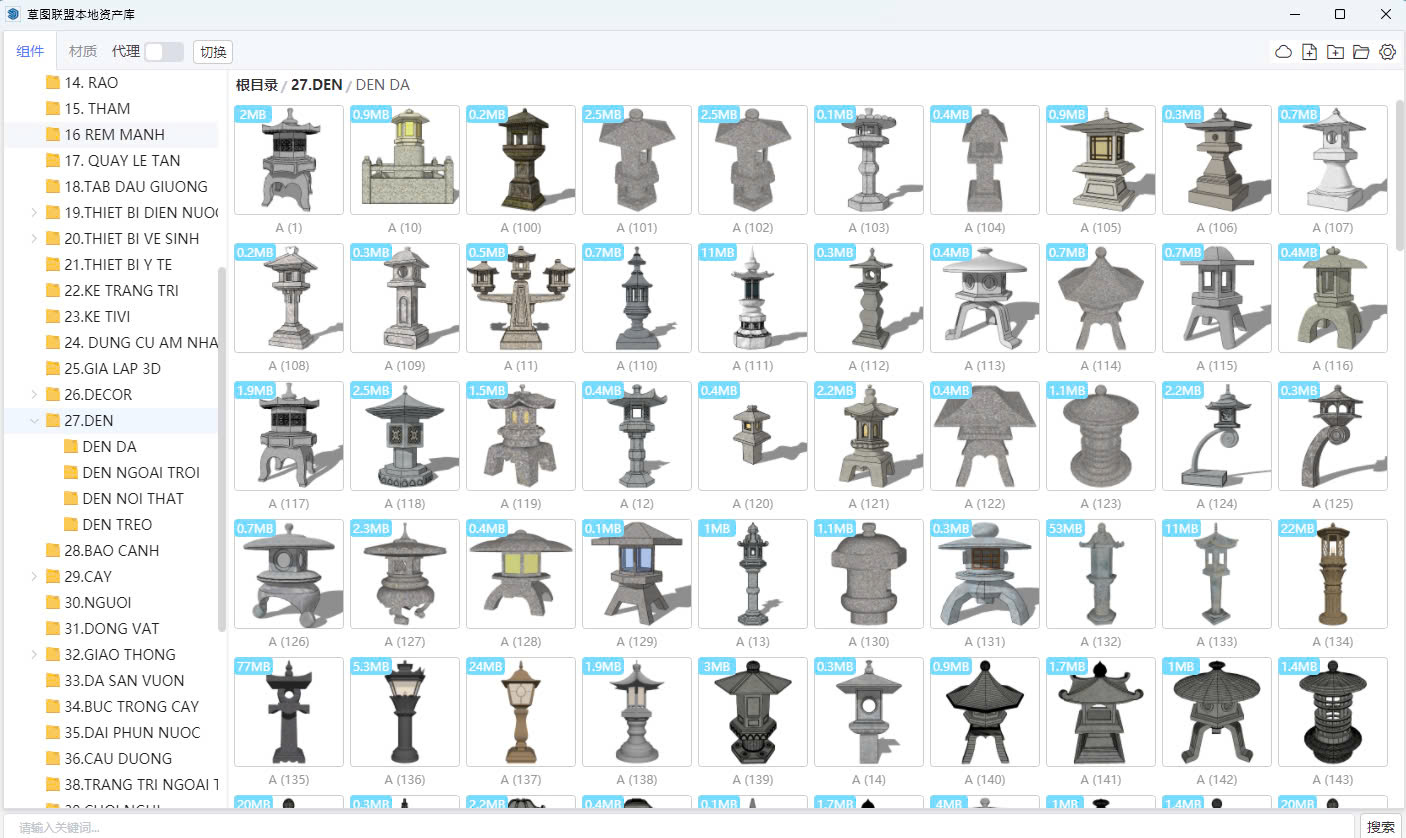Viewport: 1406px width, 838px height.
Task: Click the add file icon
Action: (1309, 52)
